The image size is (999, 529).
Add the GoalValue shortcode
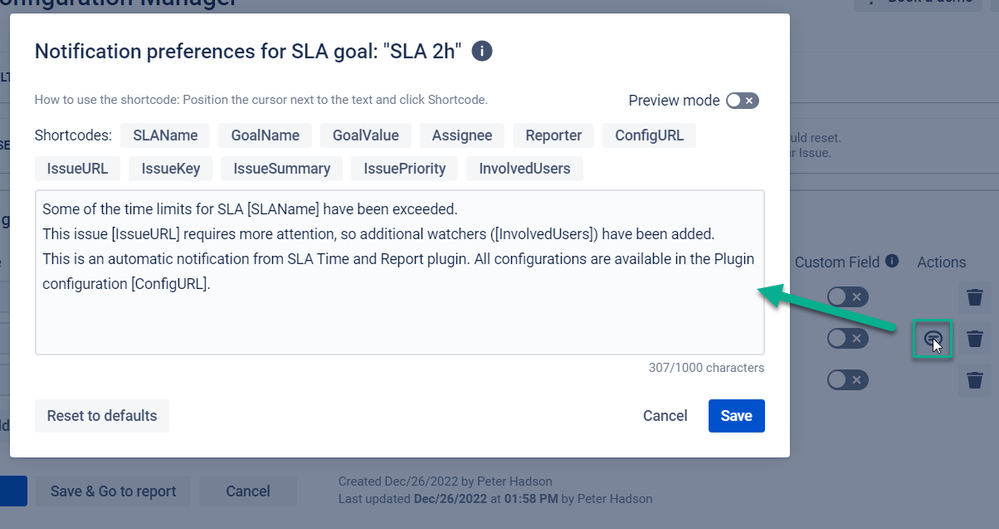[366, 135]
